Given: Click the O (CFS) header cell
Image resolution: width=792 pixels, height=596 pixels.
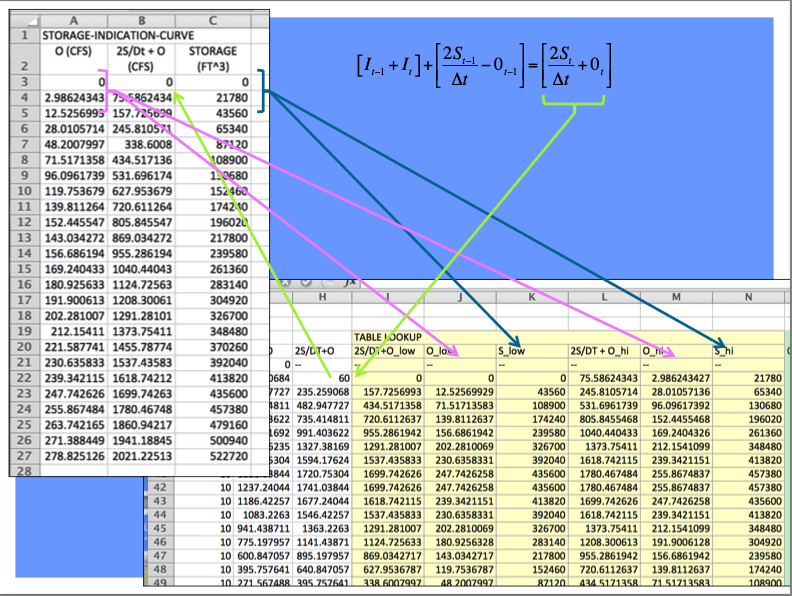Looking at the screenshot, I should [x=74, y=59].
